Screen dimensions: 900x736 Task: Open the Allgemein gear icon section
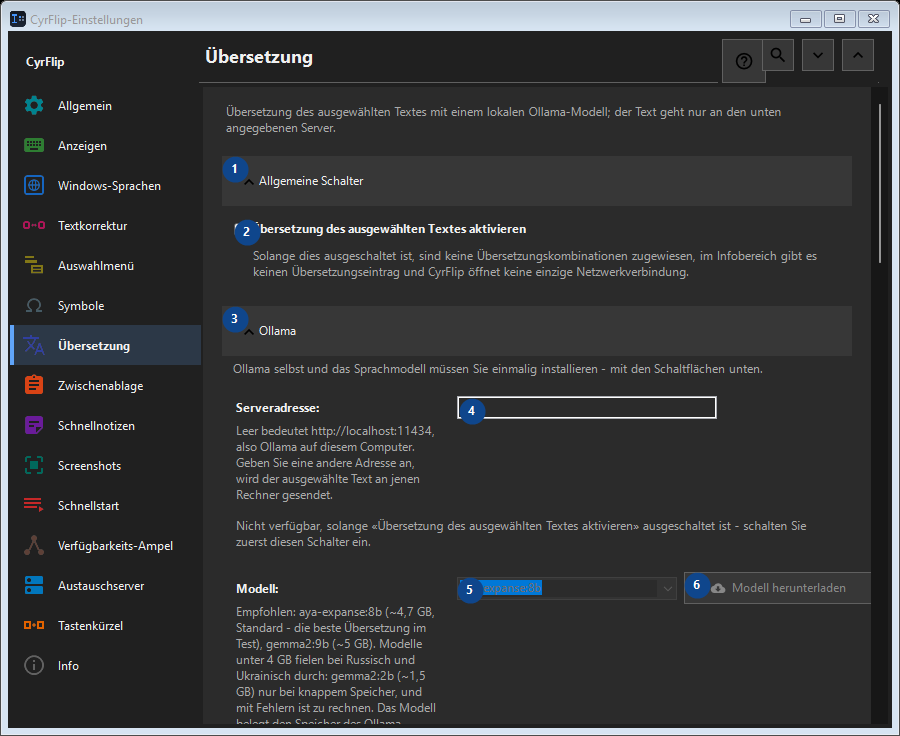pyautogui.click(x=34, y=106)
